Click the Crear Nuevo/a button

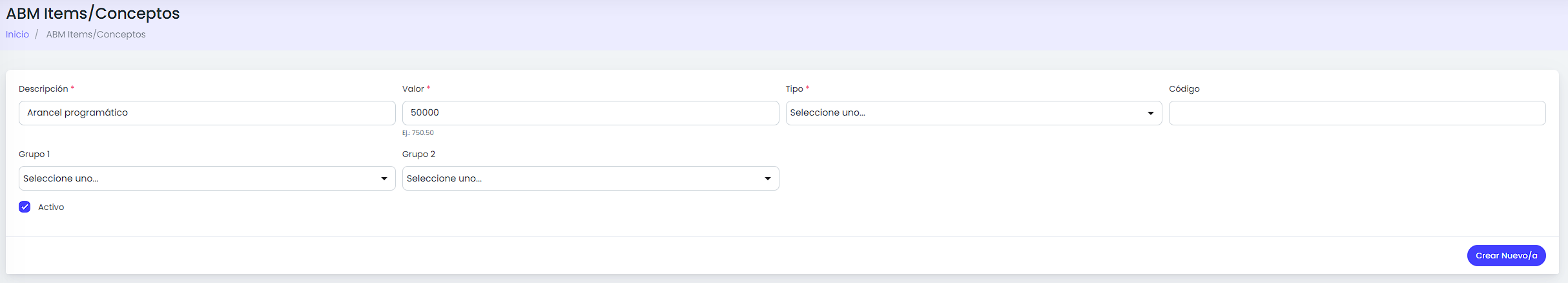(1506, 255)
